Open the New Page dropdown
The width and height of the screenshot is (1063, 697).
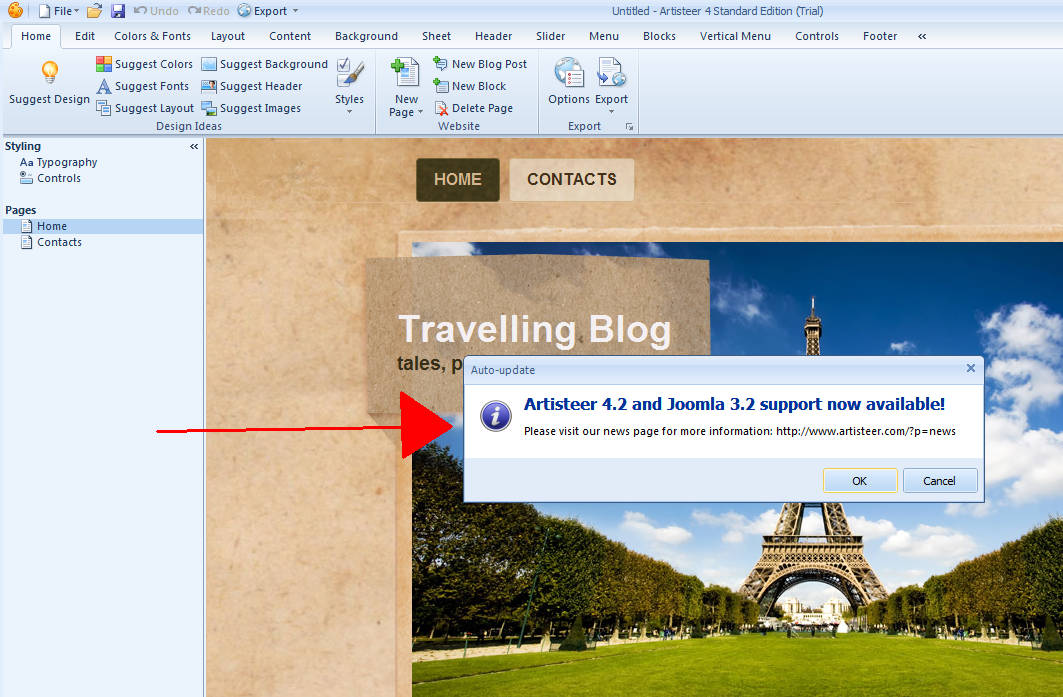(x=406, y=111)
